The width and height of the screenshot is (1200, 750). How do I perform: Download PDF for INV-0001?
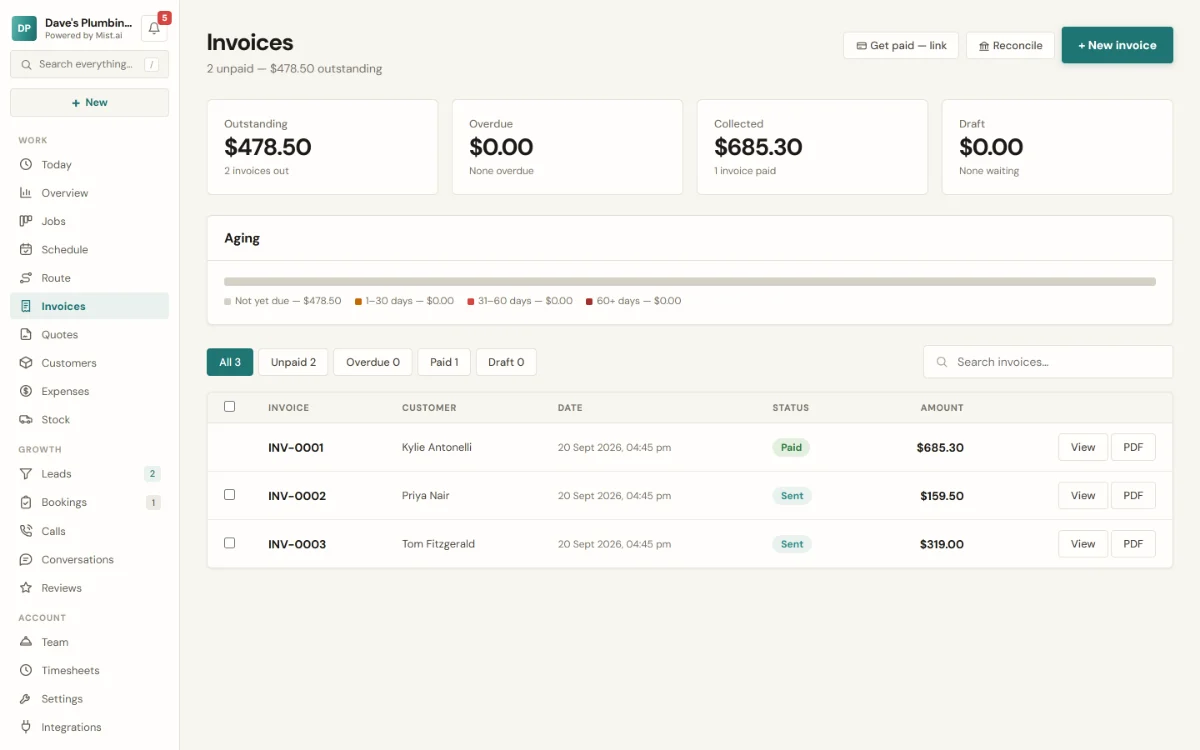point(1133,447)
